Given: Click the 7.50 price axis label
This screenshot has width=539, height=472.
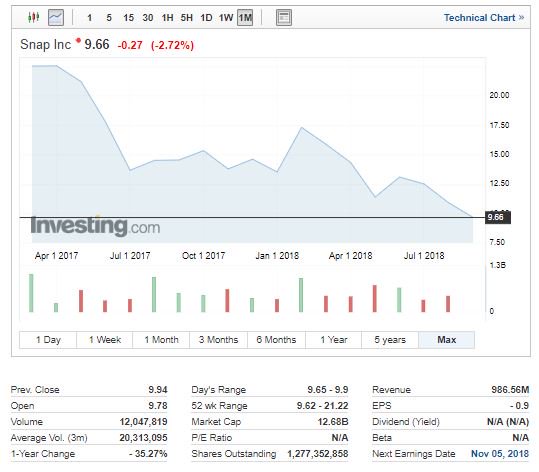Looking at the screenshot, I should click(x=497, y=242).
